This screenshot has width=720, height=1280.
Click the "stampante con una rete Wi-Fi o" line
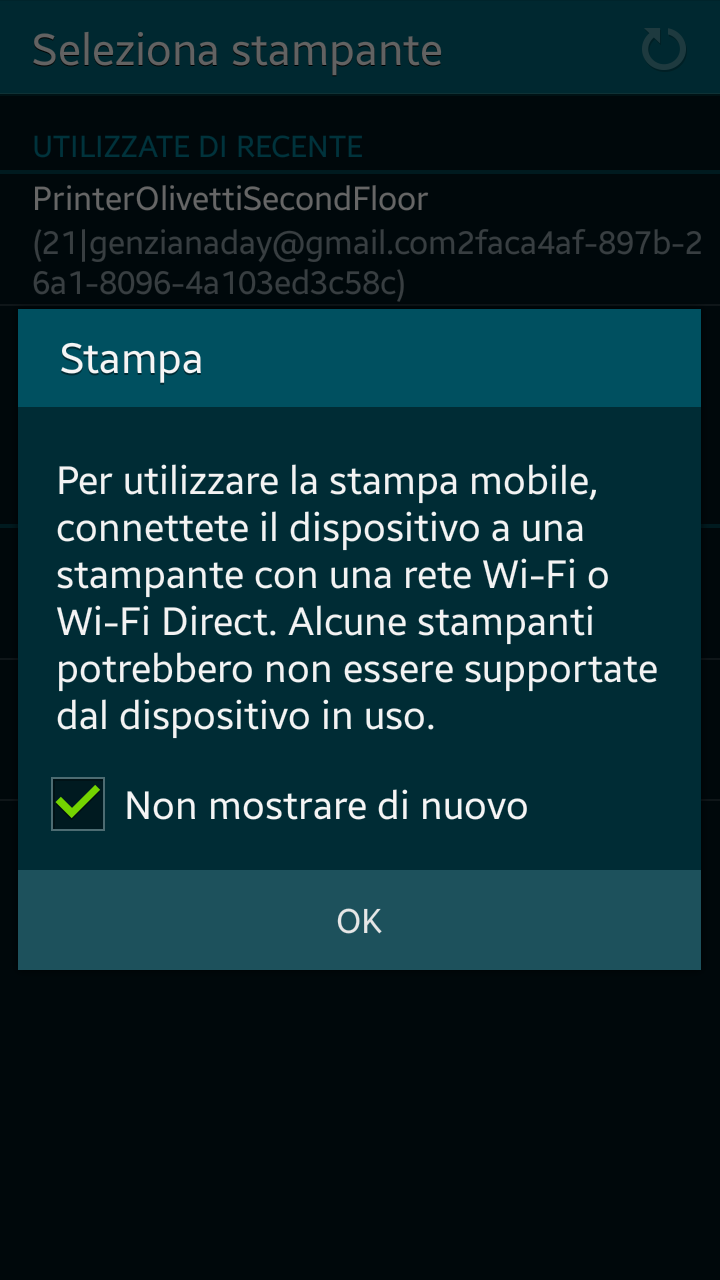(x=333, y=575)
